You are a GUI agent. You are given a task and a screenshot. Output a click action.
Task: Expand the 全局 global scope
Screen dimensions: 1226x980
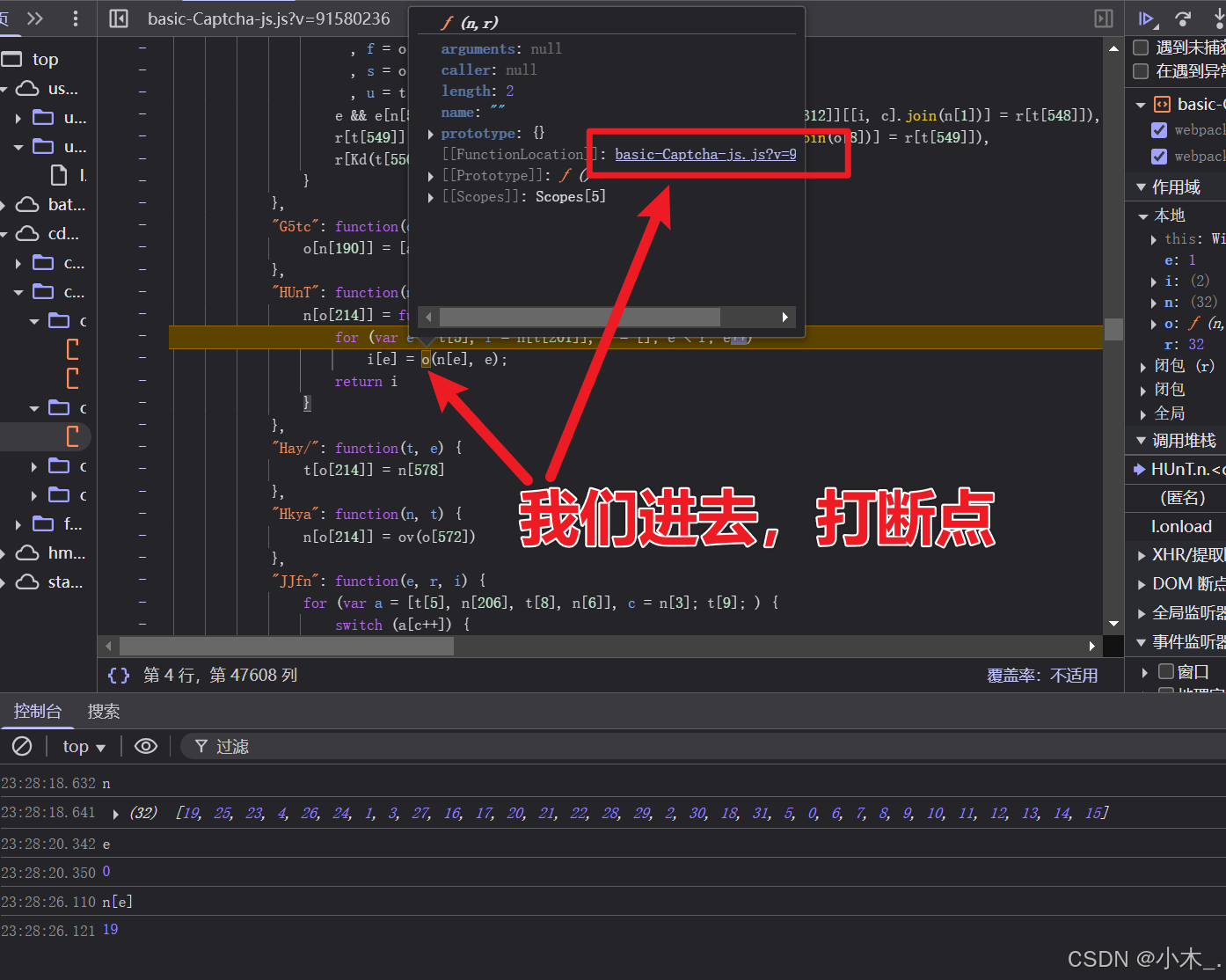(1143, 413)
